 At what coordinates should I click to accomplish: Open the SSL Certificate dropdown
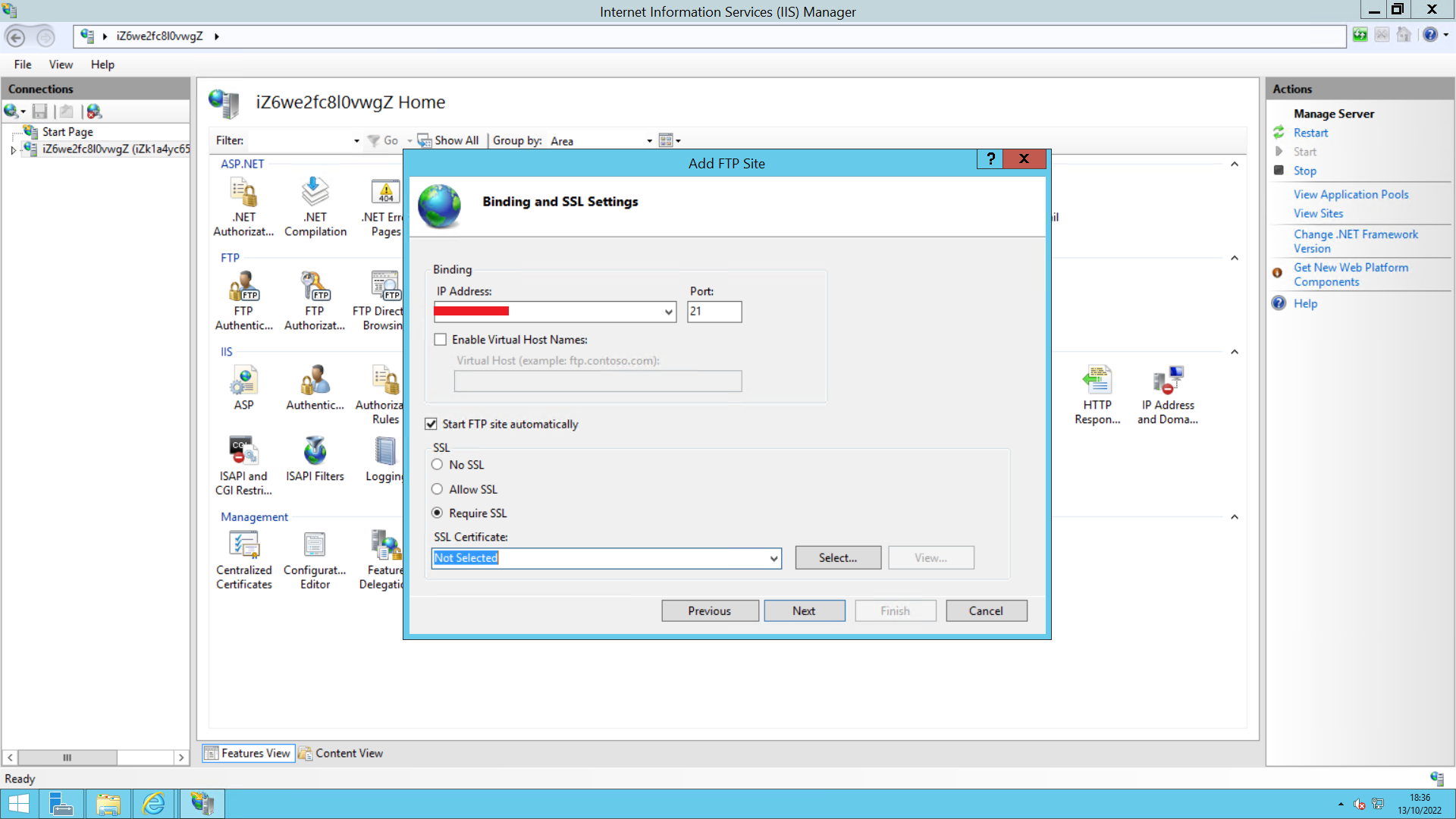click(773, 559)
